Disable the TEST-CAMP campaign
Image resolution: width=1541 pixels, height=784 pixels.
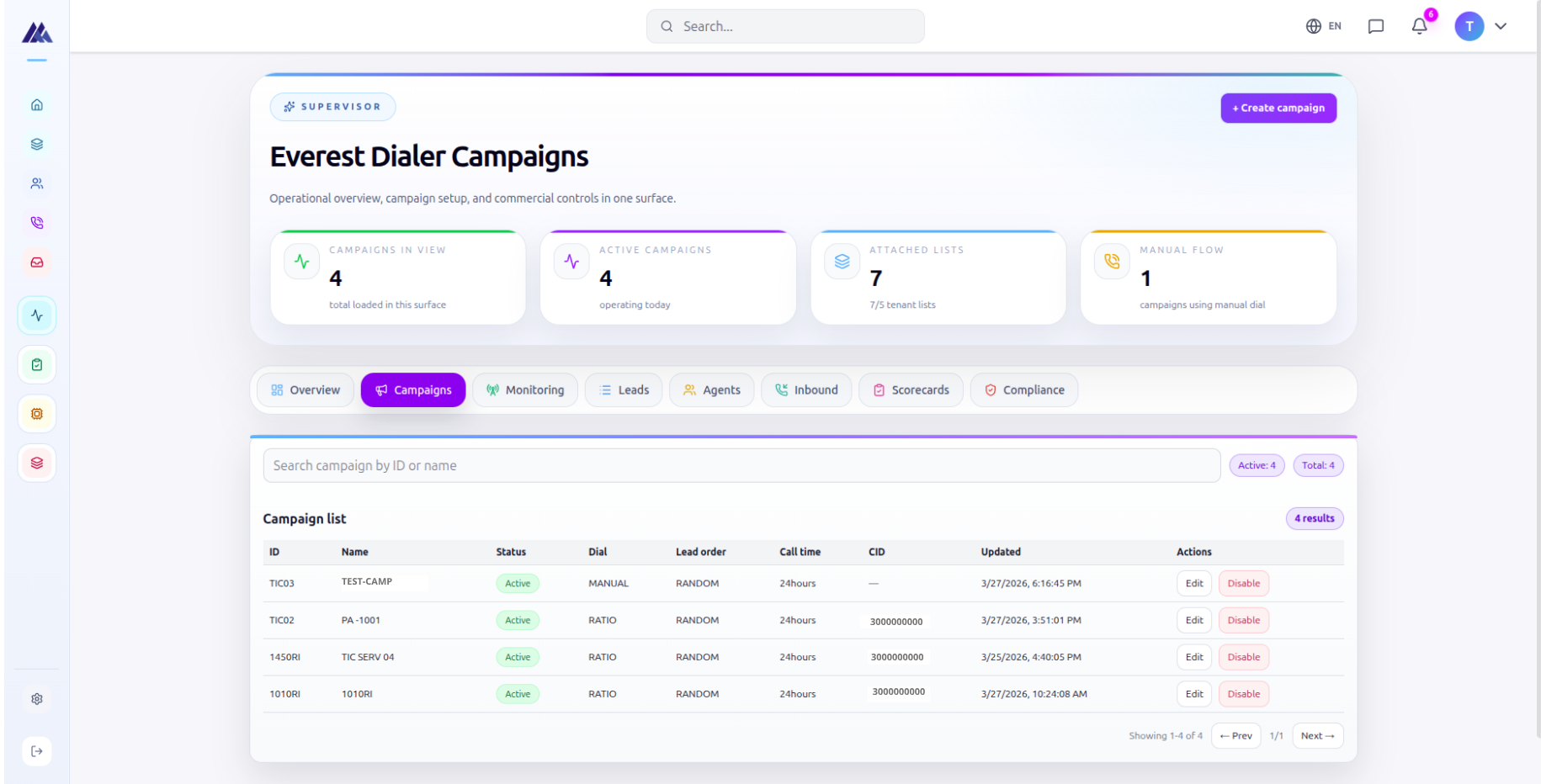point(1243,583)
